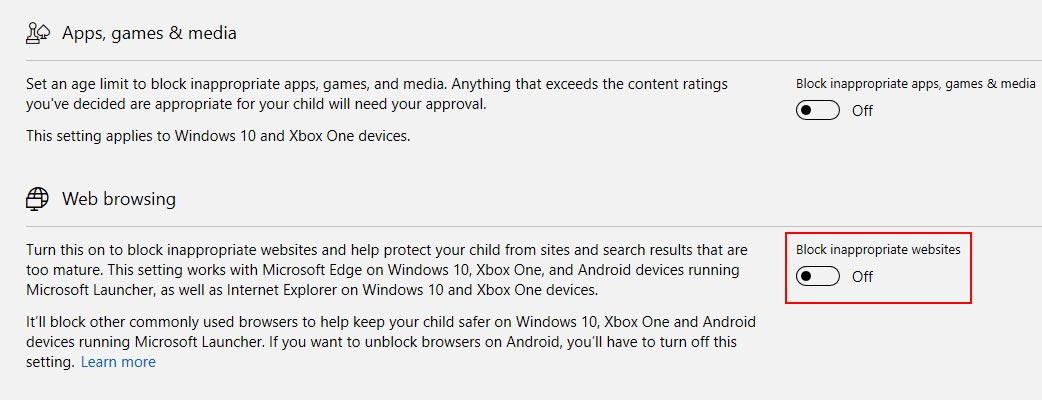The width and height of the screenshot is (1042, 400).
Task: Click the divider line below the Web browsing heading
Action: tap(534, 227)
